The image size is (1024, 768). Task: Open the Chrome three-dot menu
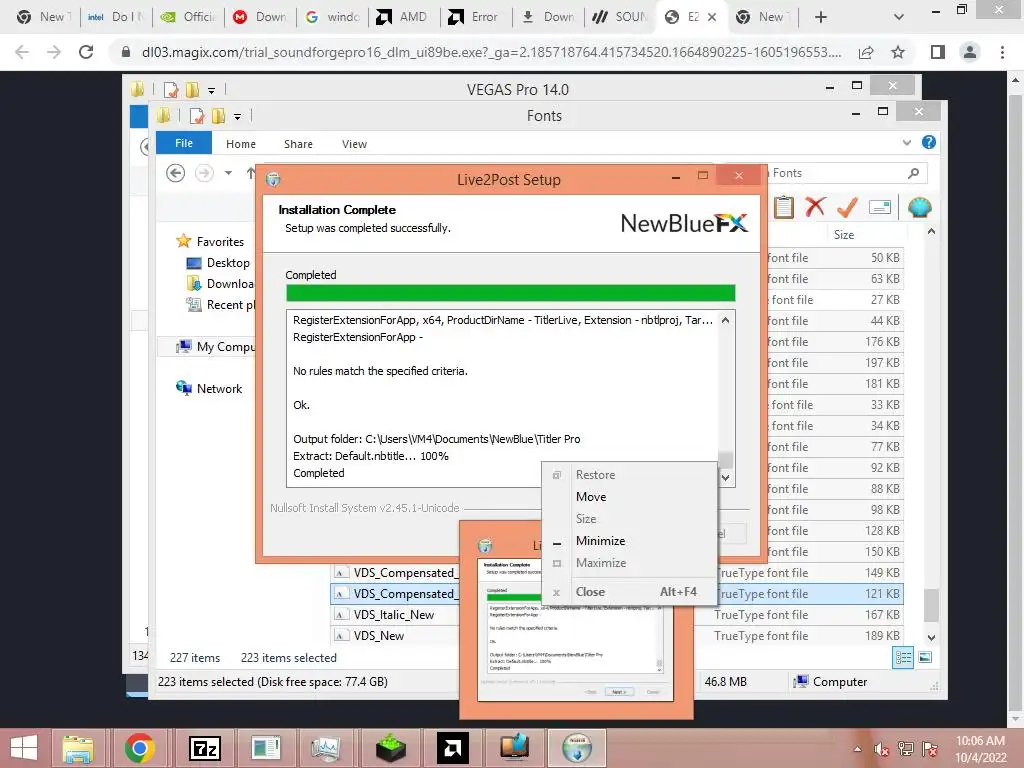click(x=1002, y=52)
